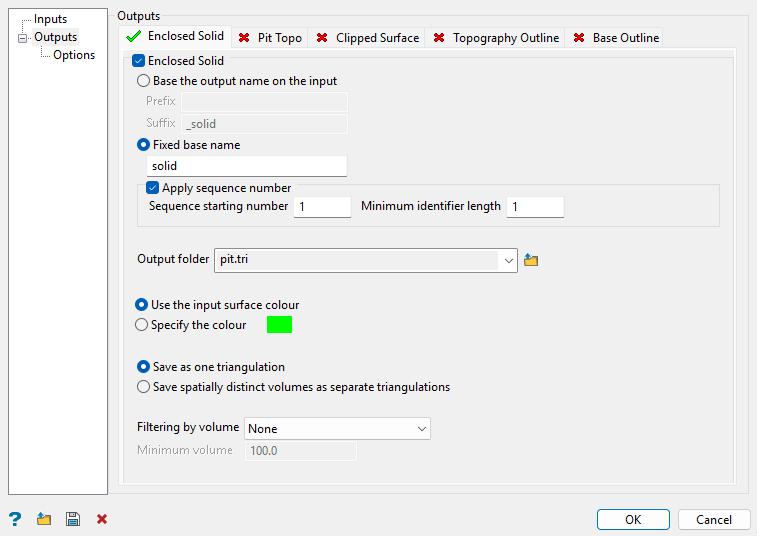Click the Fixed base name text field
This screenshot has height=536, width=757.
point(246,166)
